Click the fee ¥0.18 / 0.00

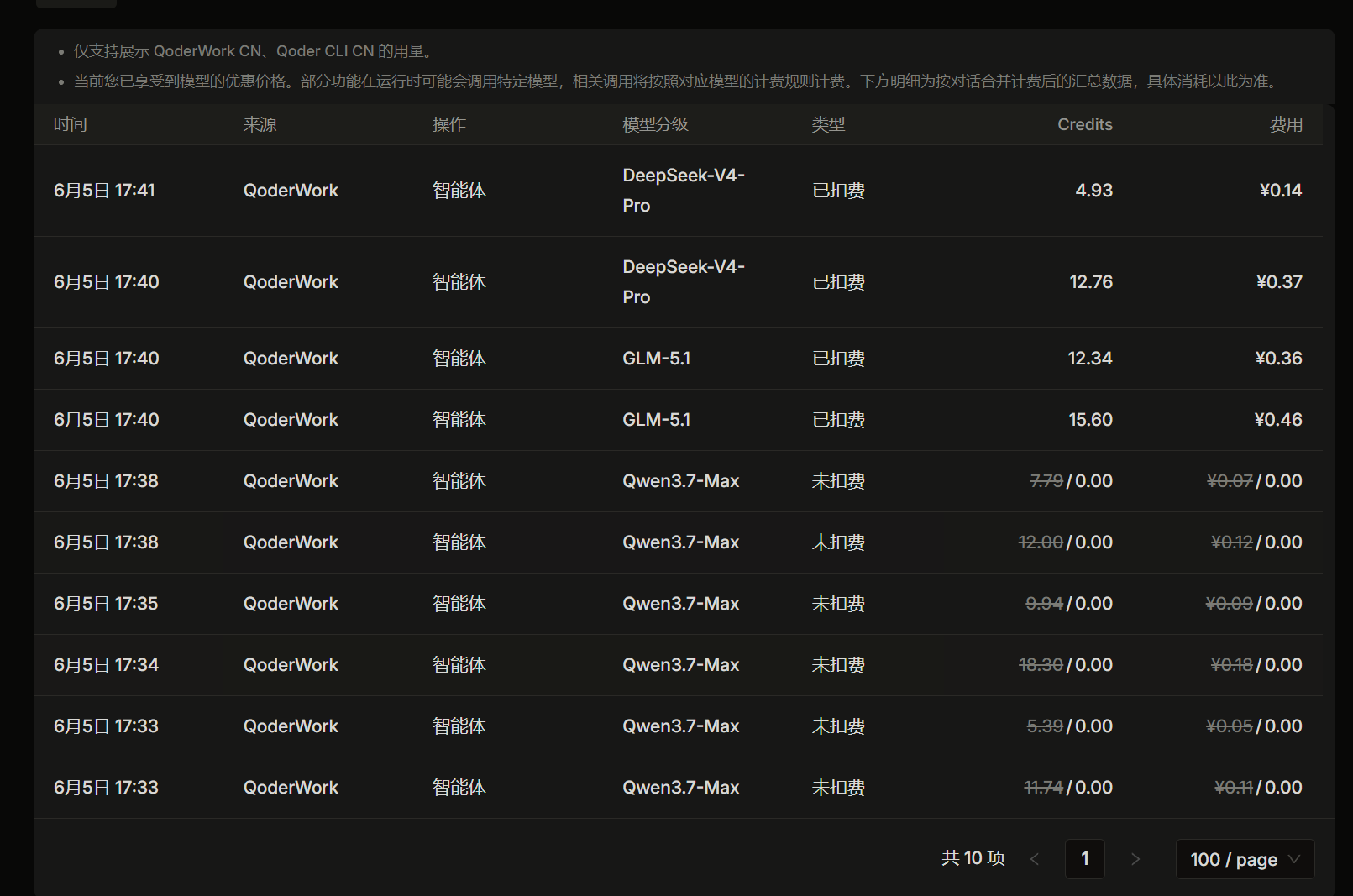1256,665
